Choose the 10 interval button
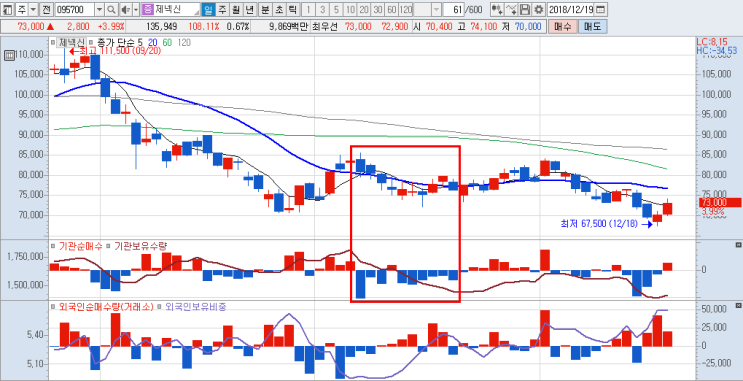This screenshot has height=381, width=743. point(350,9)
